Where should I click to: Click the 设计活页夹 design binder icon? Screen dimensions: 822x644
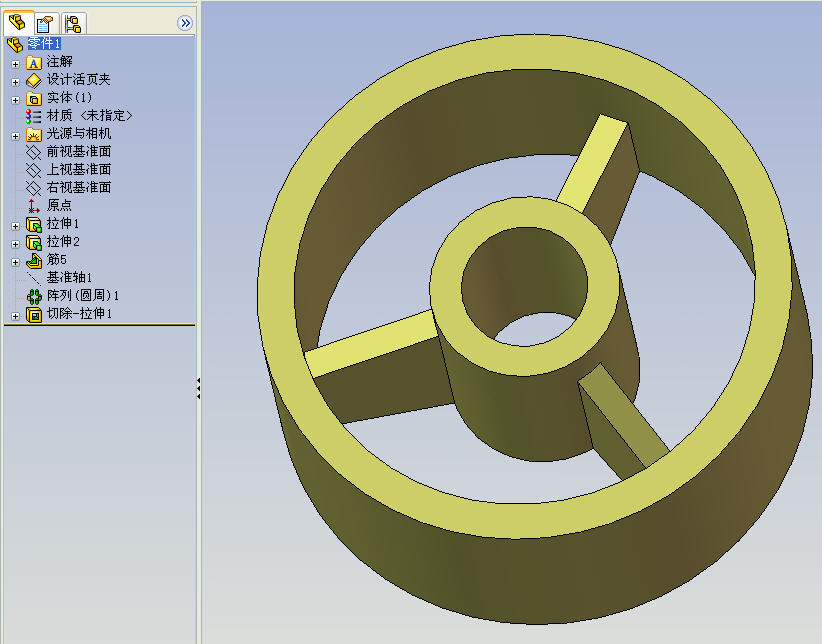coord(34,81)
